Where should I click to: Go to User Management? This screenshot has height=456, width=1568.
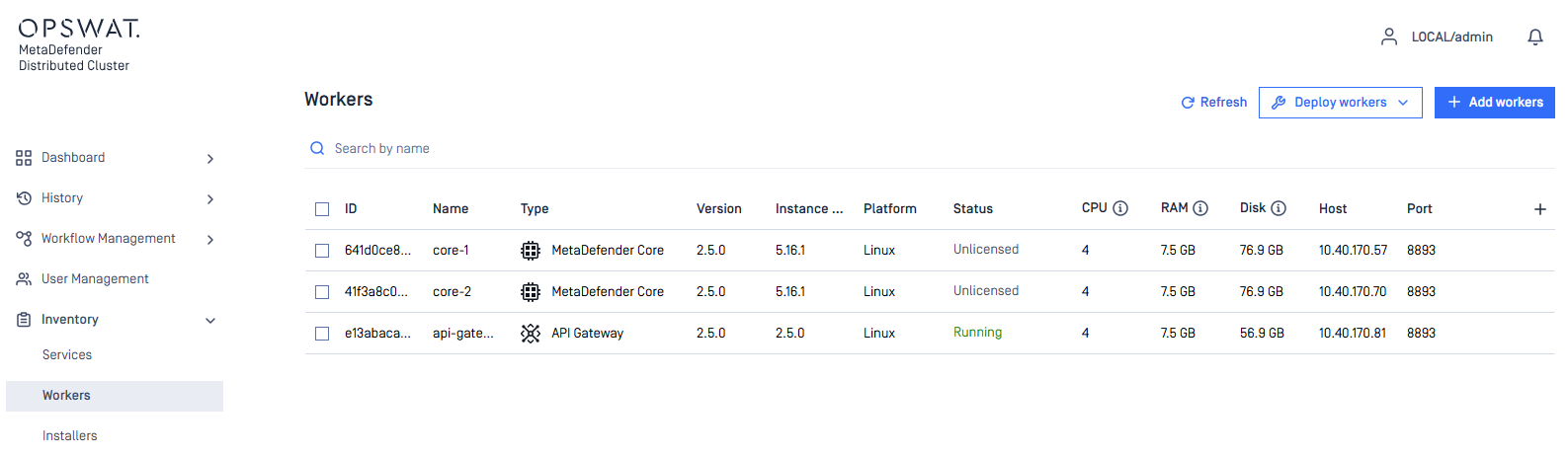[x=95, y=279]
